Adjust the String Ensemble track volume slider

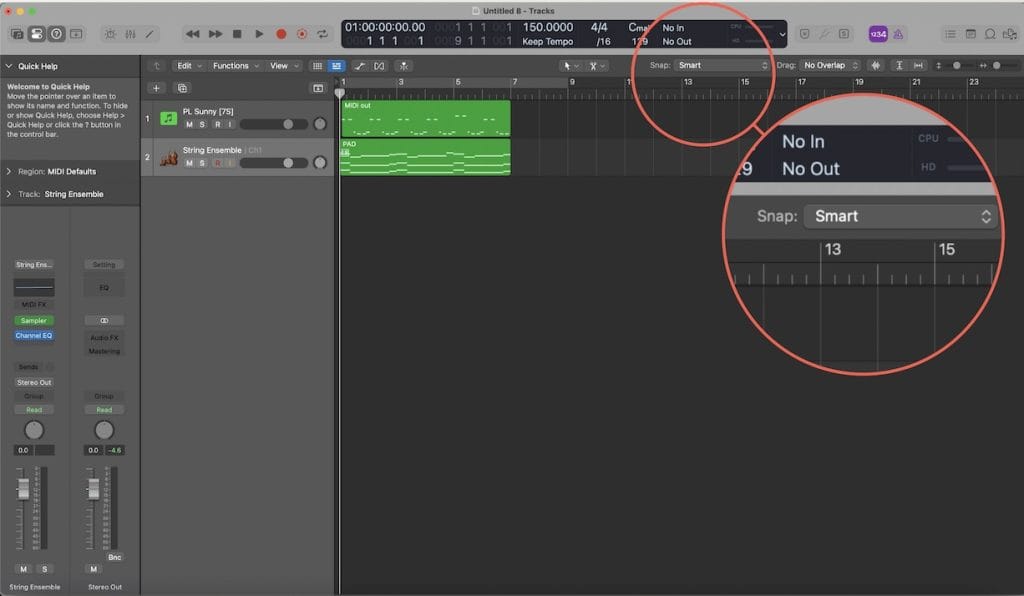(x=275, y=163)
